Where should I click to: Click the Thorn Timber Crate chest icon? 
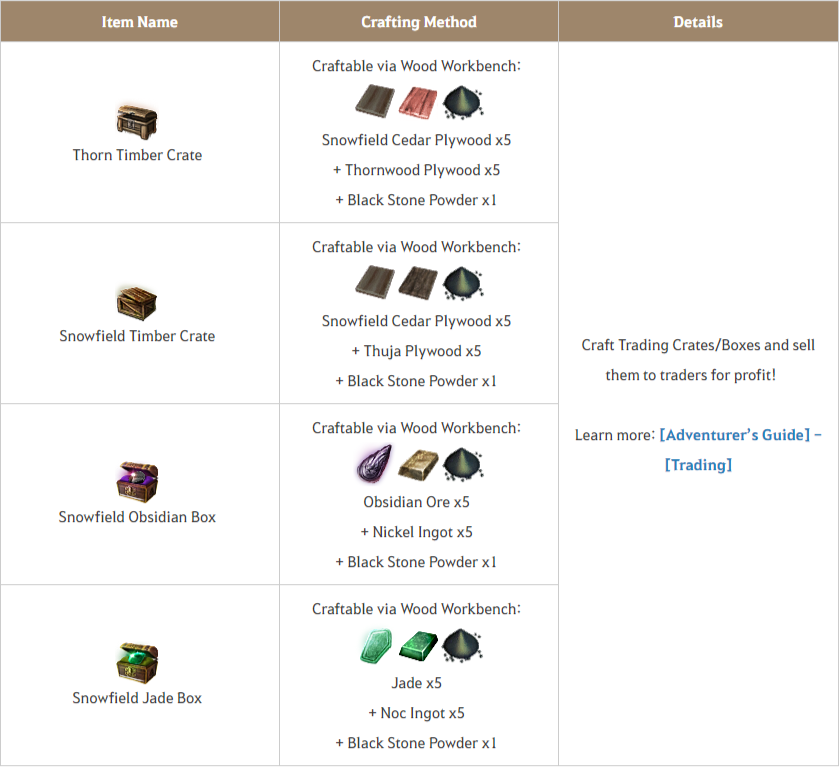point(137,122)
